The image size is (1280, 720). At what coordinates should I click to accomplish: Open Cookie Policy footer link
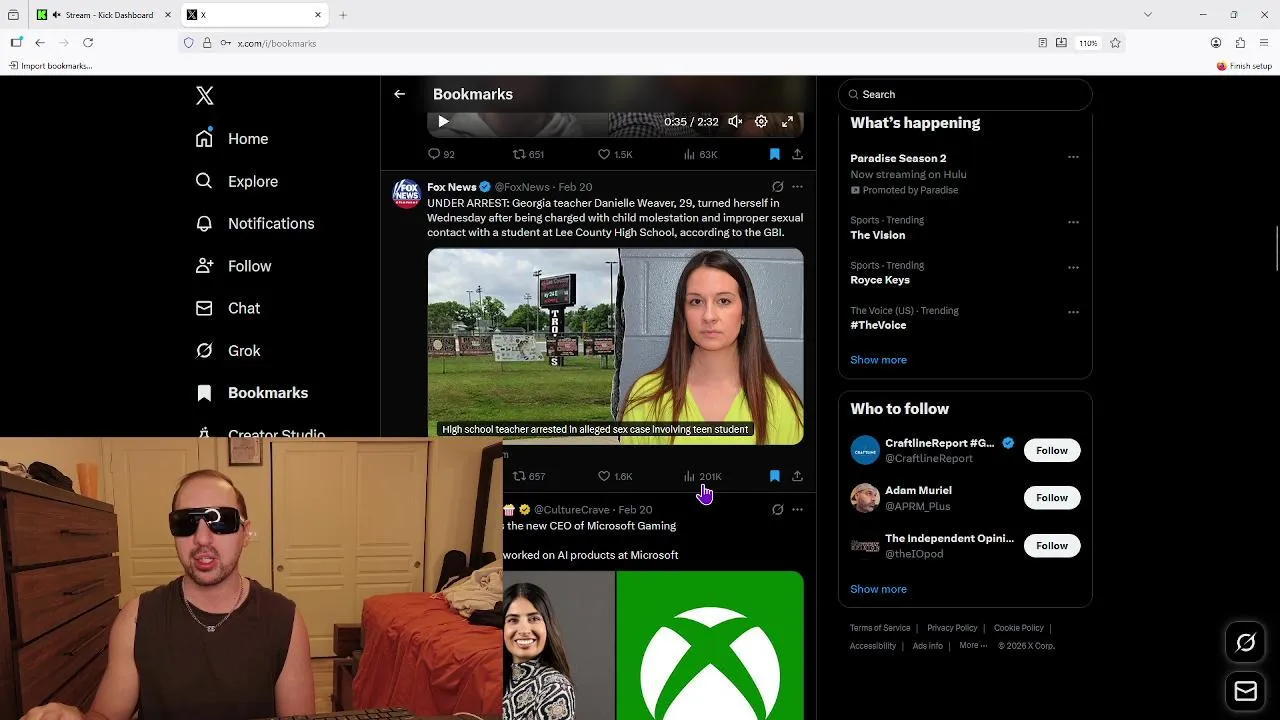tap(1019, 628)
